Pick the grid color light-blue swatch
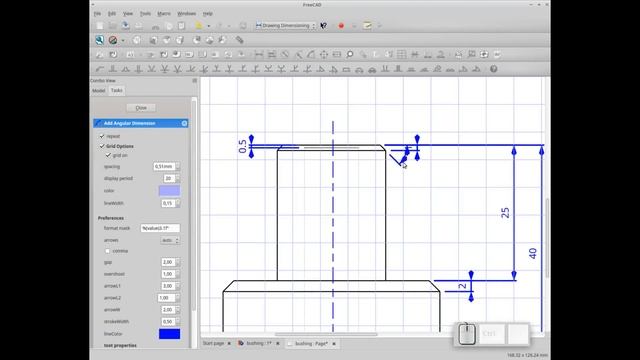 click(169, 191)
